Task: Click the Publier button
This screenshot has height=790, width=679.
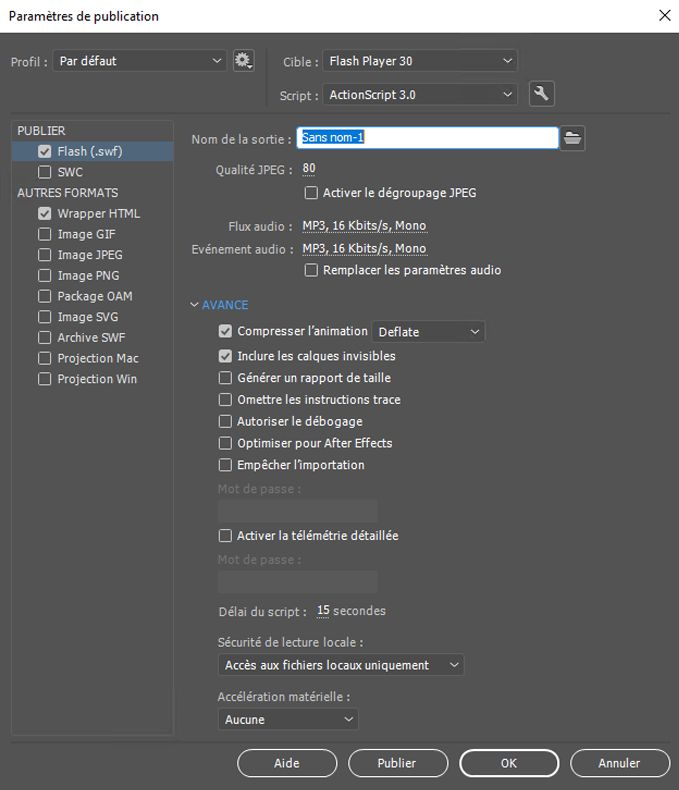Action: click(396, 763)
